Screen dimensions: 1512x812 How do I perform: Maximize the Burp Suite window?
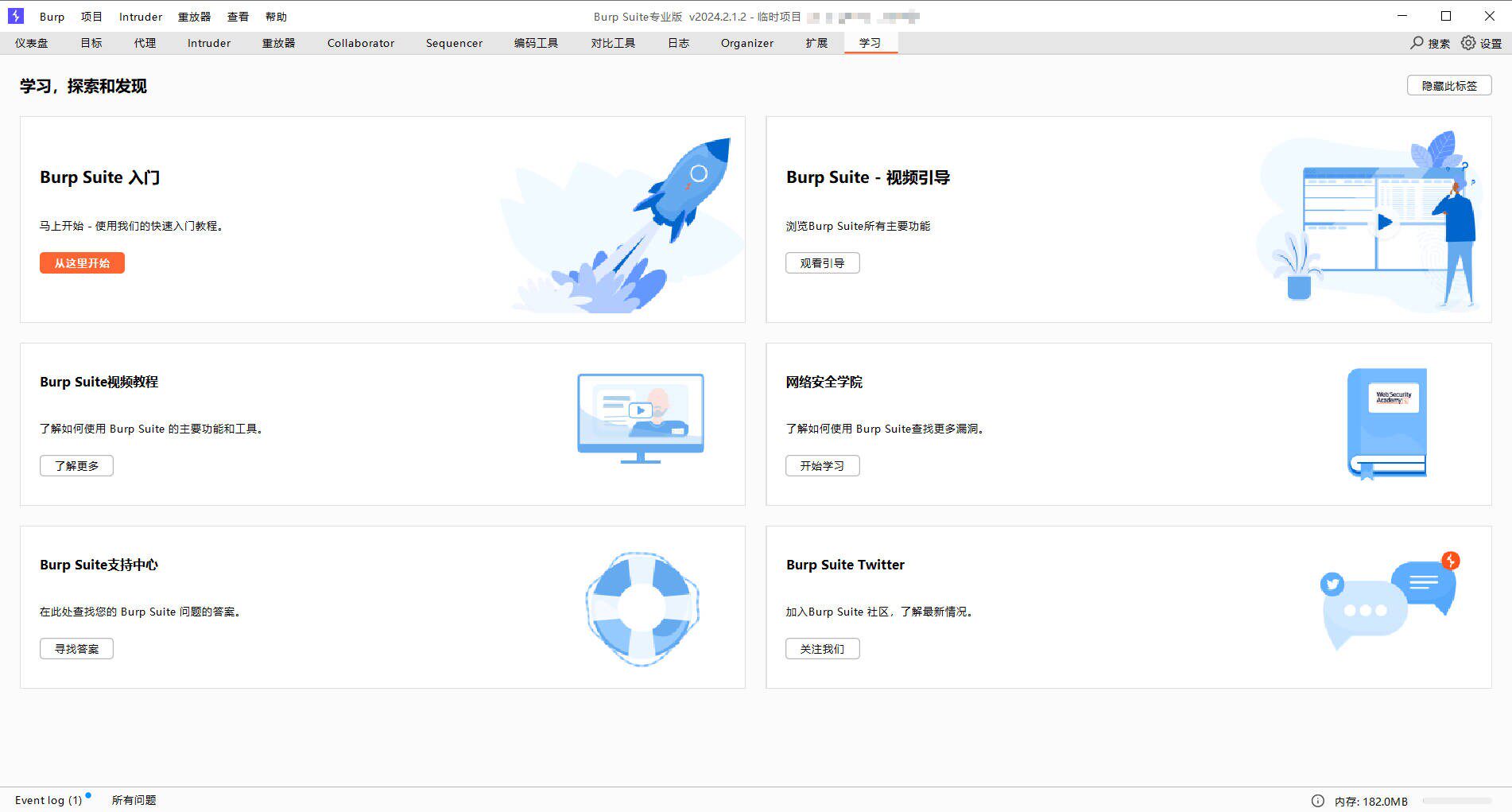pyautogui.click(x=1446, y=16)
